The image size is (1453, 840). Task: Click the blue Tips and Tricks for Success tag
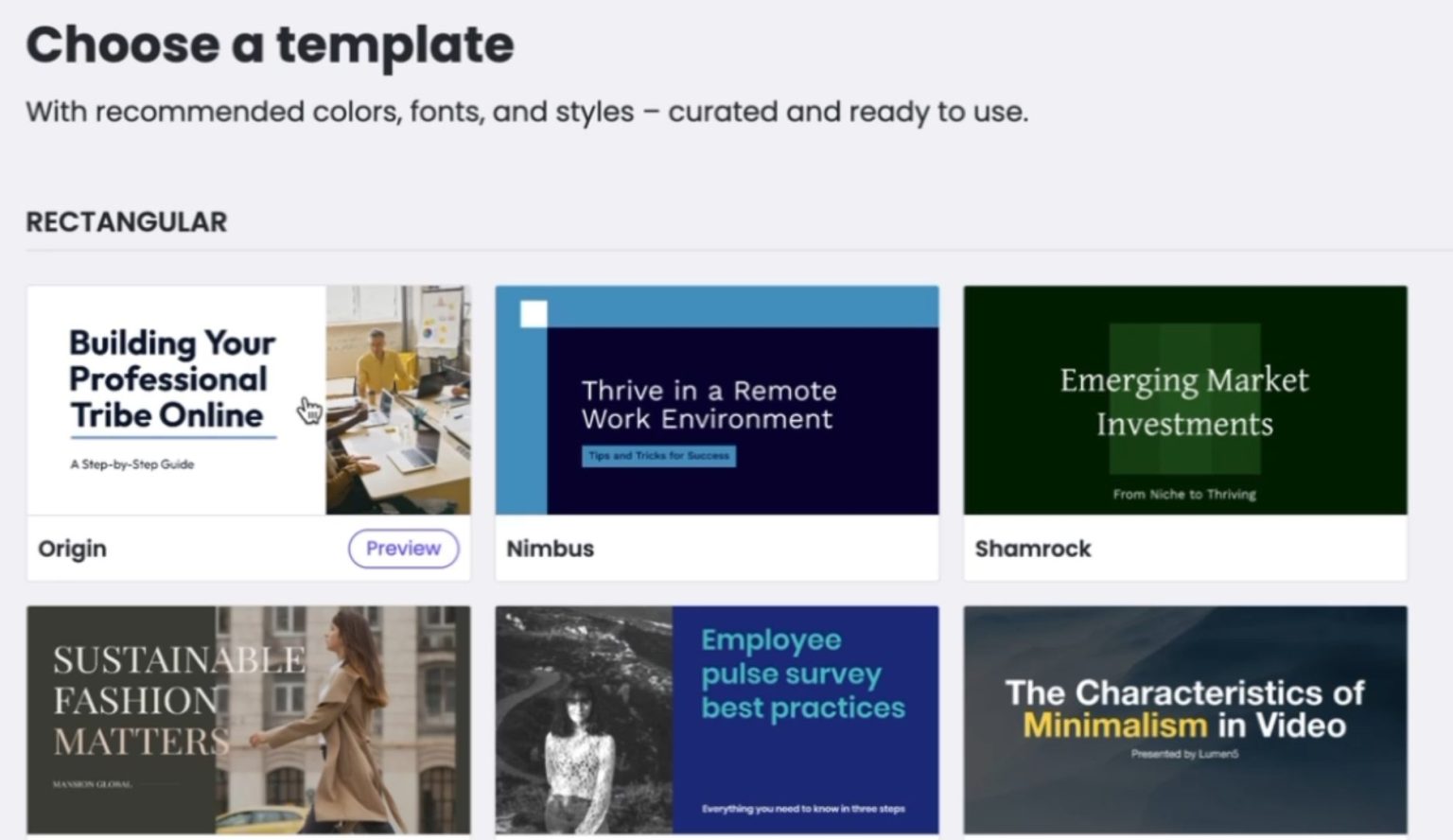point(658,456)
